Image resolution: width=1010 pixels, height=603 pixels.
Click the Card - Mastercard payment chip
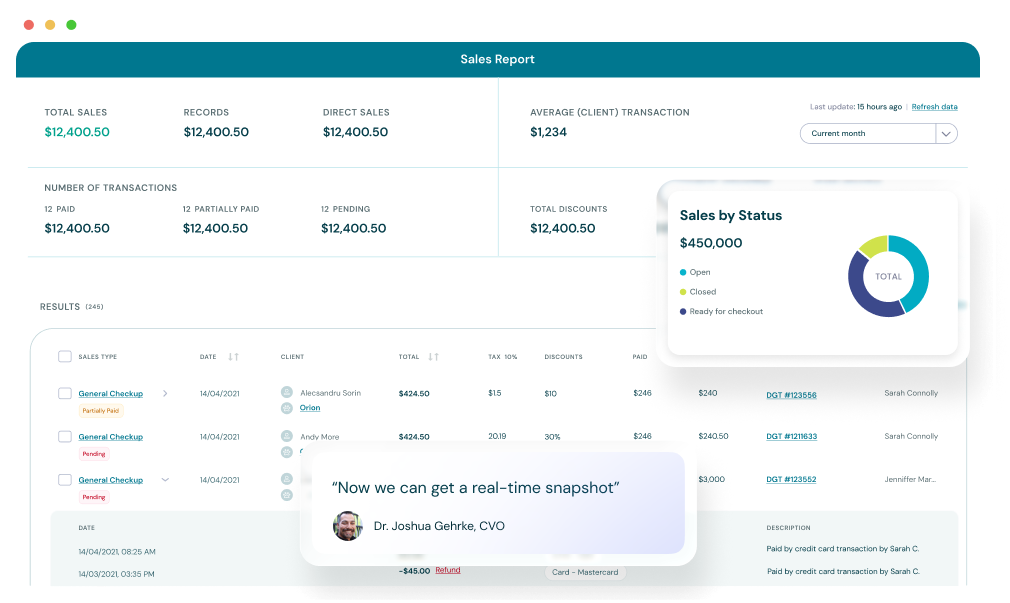click(x=584, y=571)
